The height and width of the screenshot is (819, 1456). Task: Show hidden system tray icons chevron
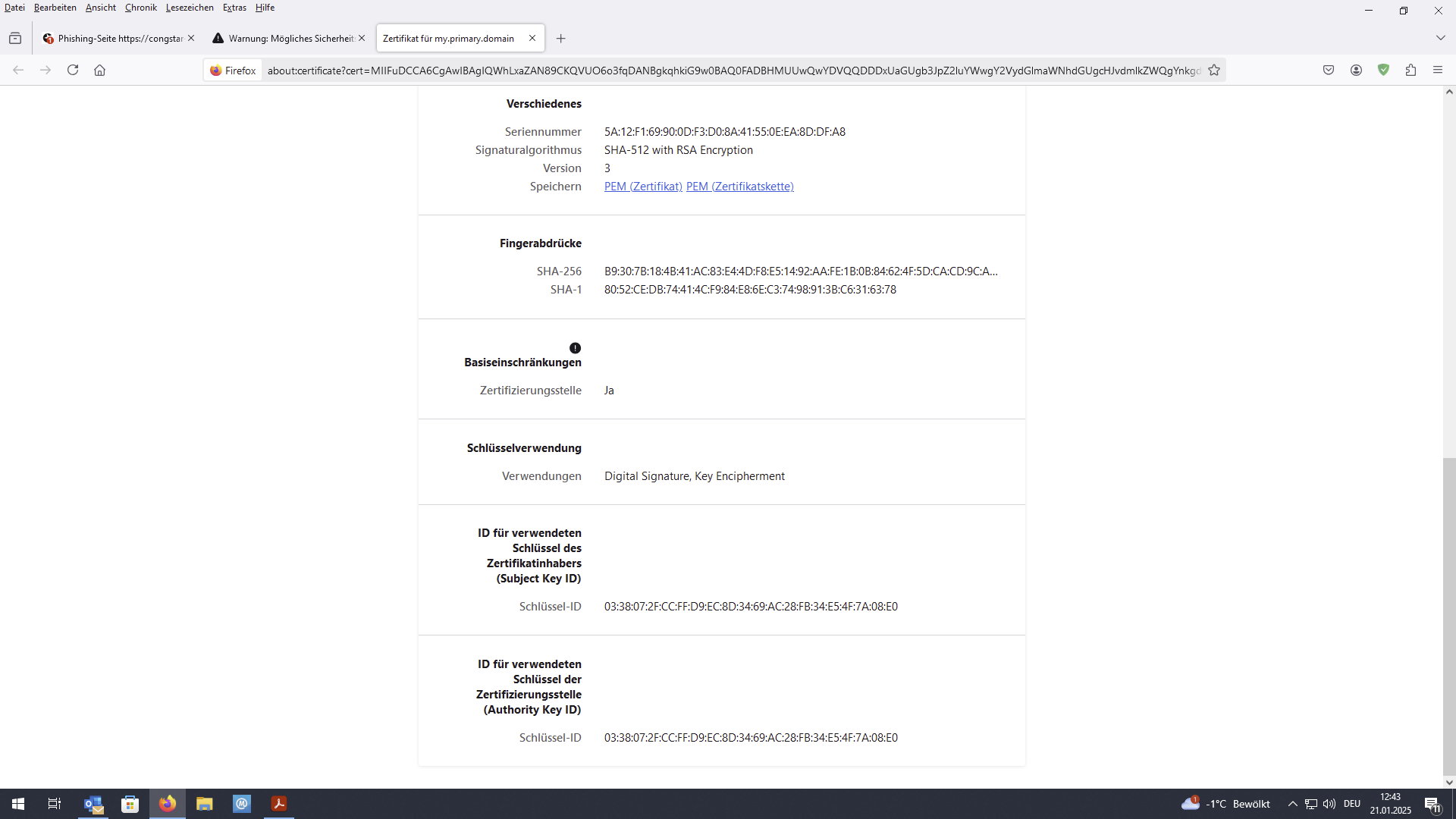(1292, 804)
